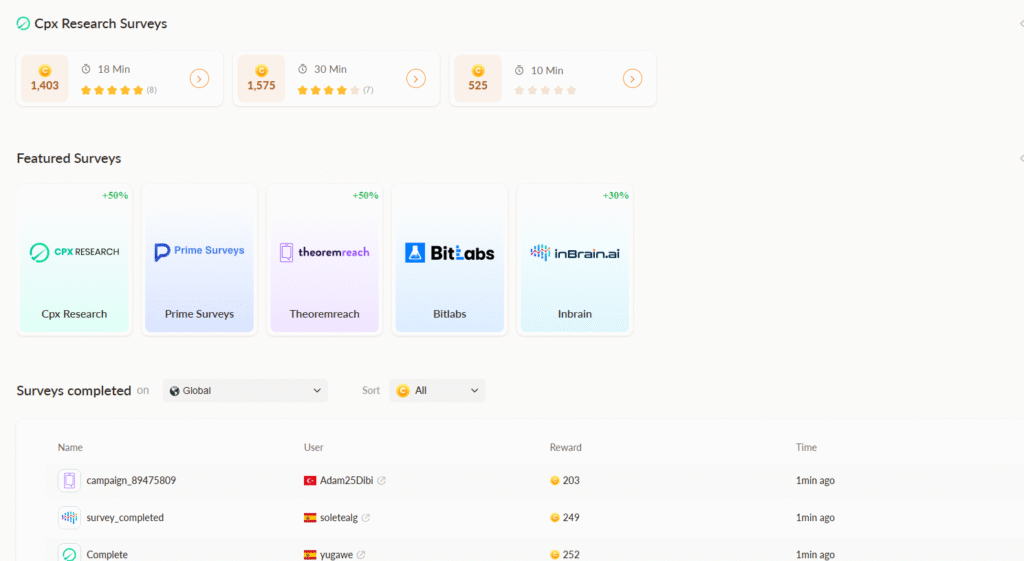The width and height of the screenshot is (1024, 561).
Task: Click external link icon next to Adam25Dibi
Action: (x=381, y=480)
